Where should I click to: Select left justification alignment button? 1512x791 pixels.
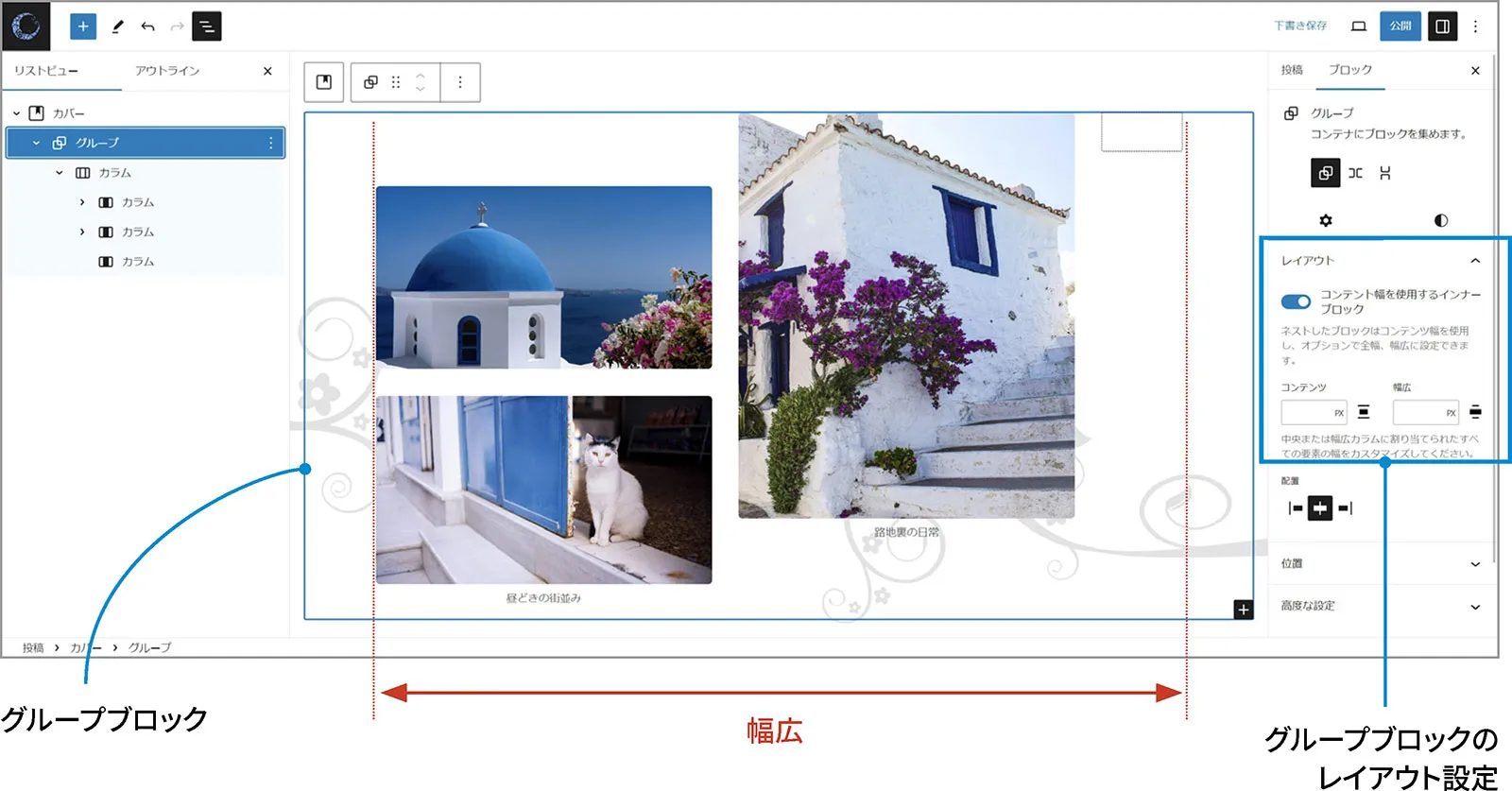tap(1295, 508)
